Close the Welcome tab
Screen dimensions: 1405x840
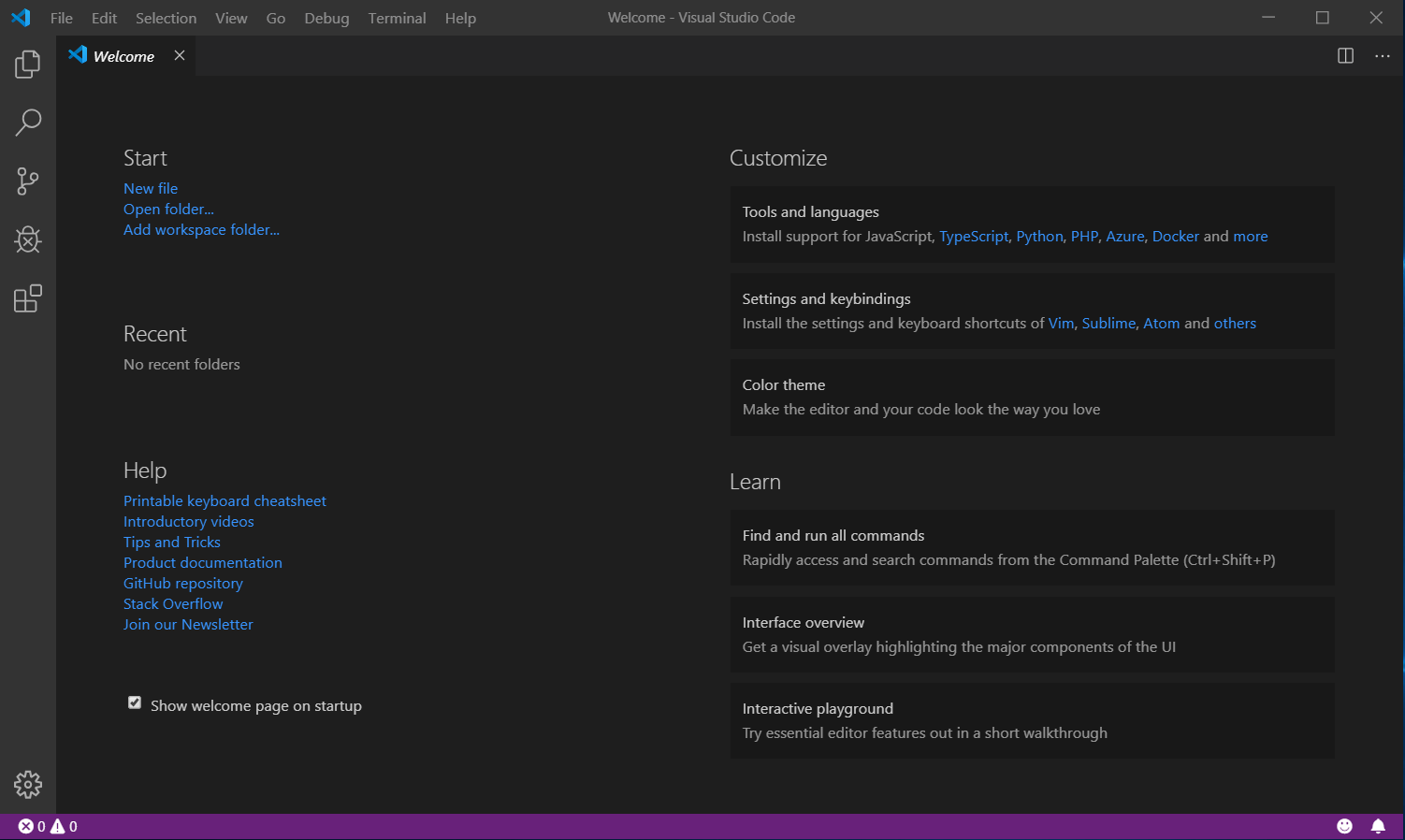coord(180,56)
